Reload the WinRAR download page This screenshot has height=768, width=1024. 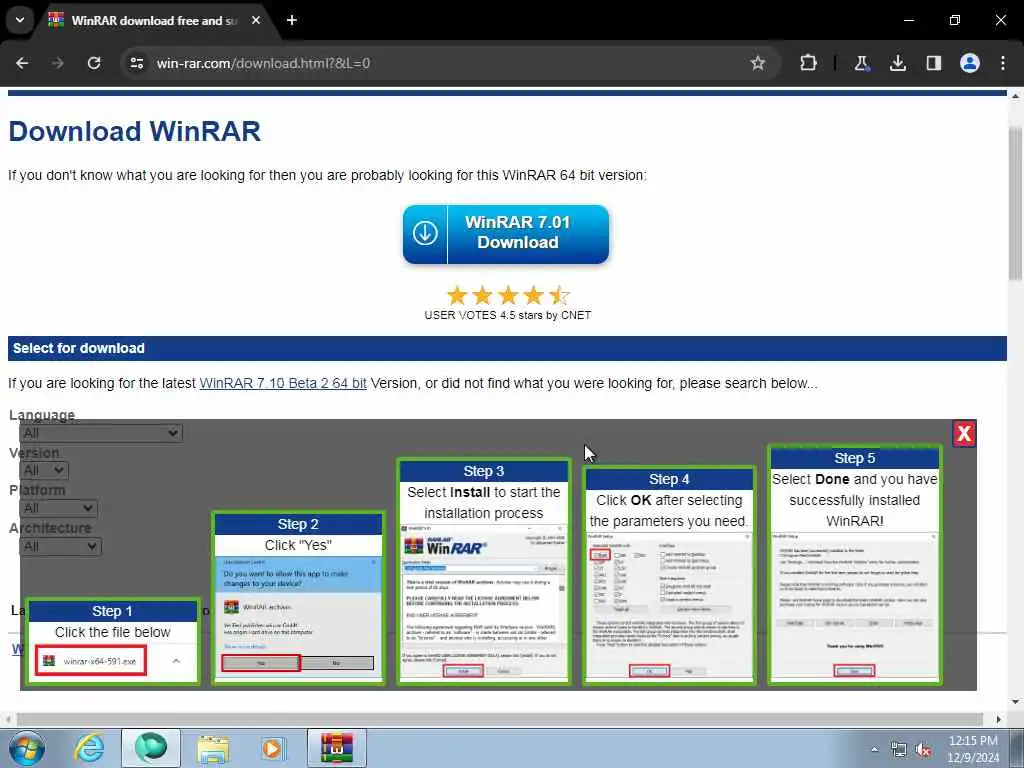[94, 63]
